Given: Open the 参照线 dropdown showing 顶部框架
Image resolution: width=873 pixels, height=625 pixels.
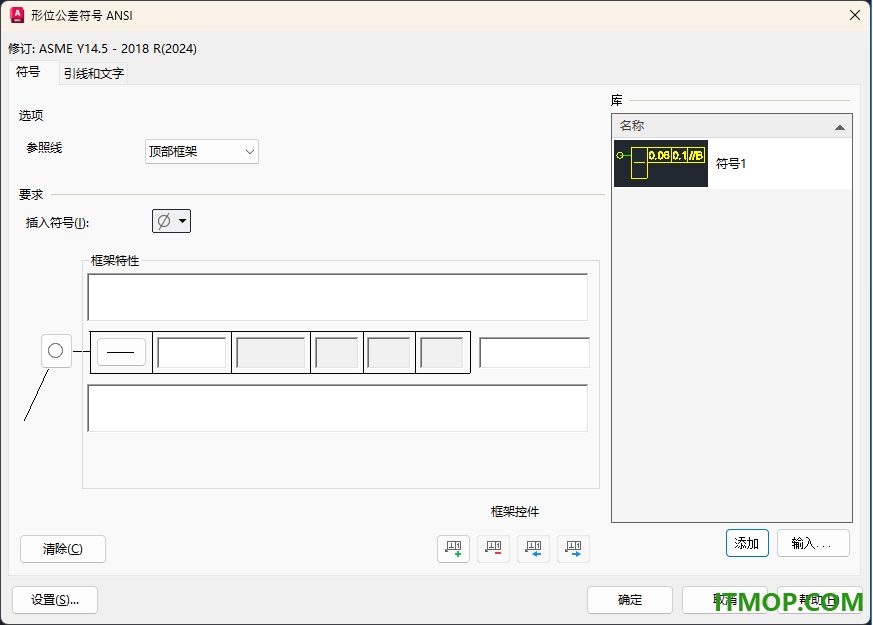Looking at the screenshot, I should 202,151.
